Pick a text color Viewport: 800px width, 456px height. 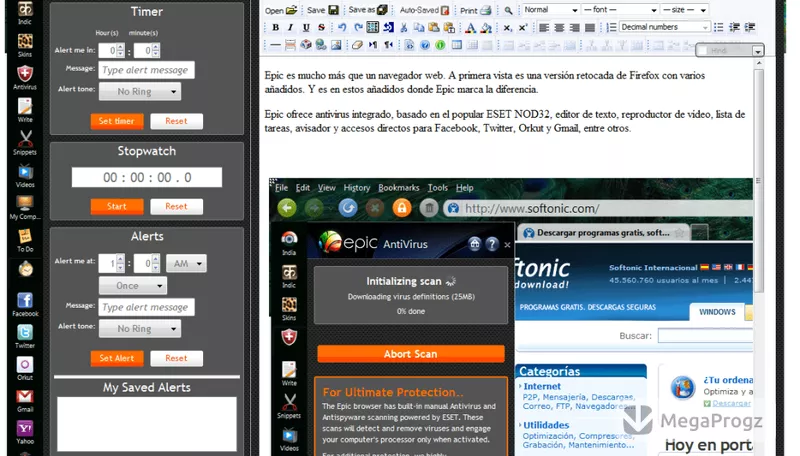tap(470, 28)
